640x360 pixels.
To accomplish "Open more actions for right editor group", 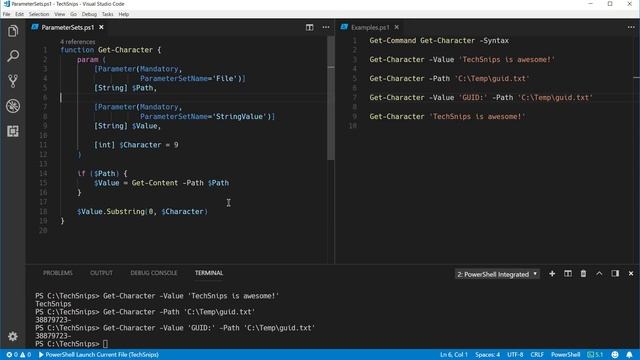I will [x=631, y=27].
